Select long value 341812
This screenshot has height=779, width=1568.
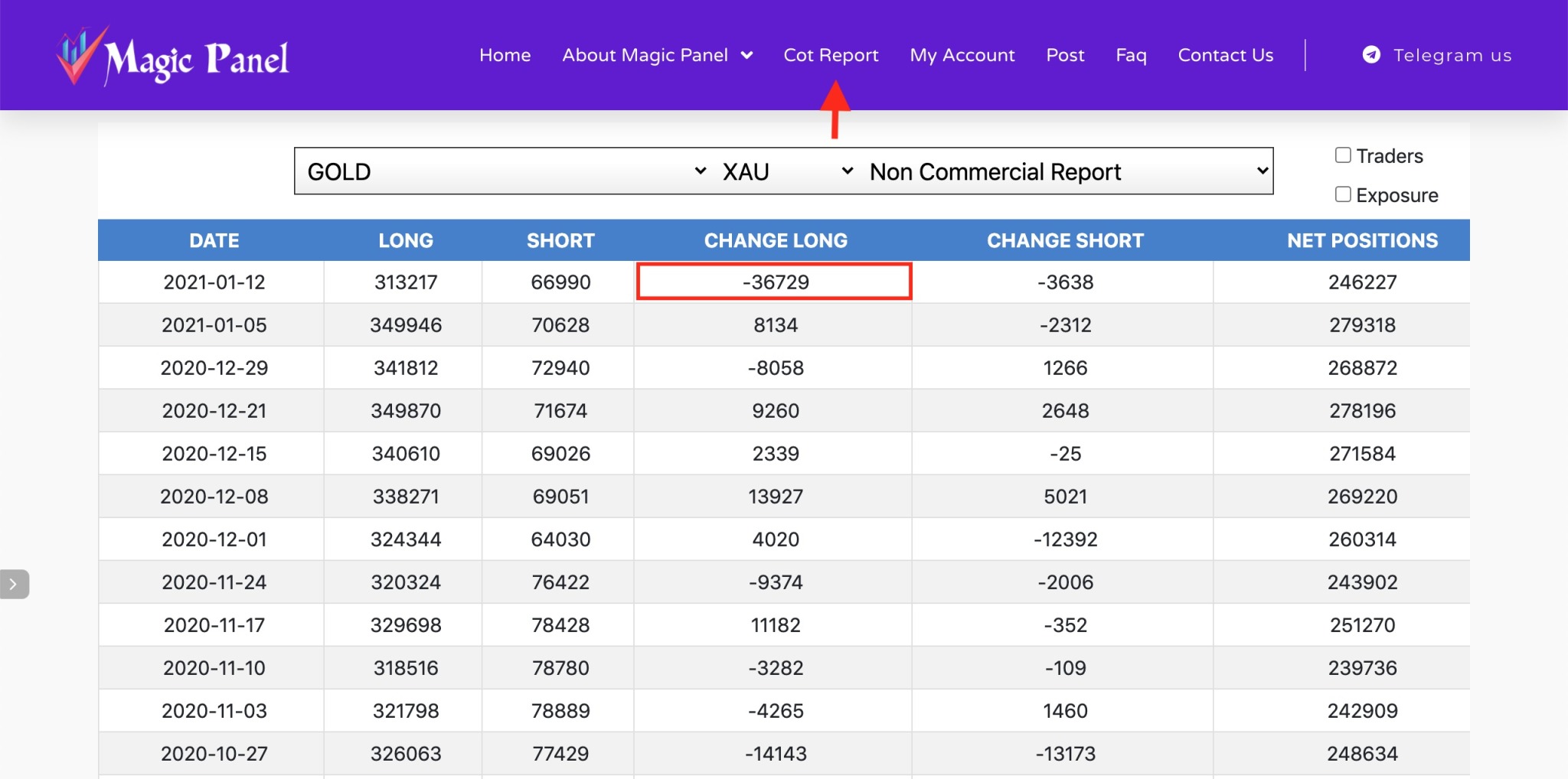click(x=406, y=368)
